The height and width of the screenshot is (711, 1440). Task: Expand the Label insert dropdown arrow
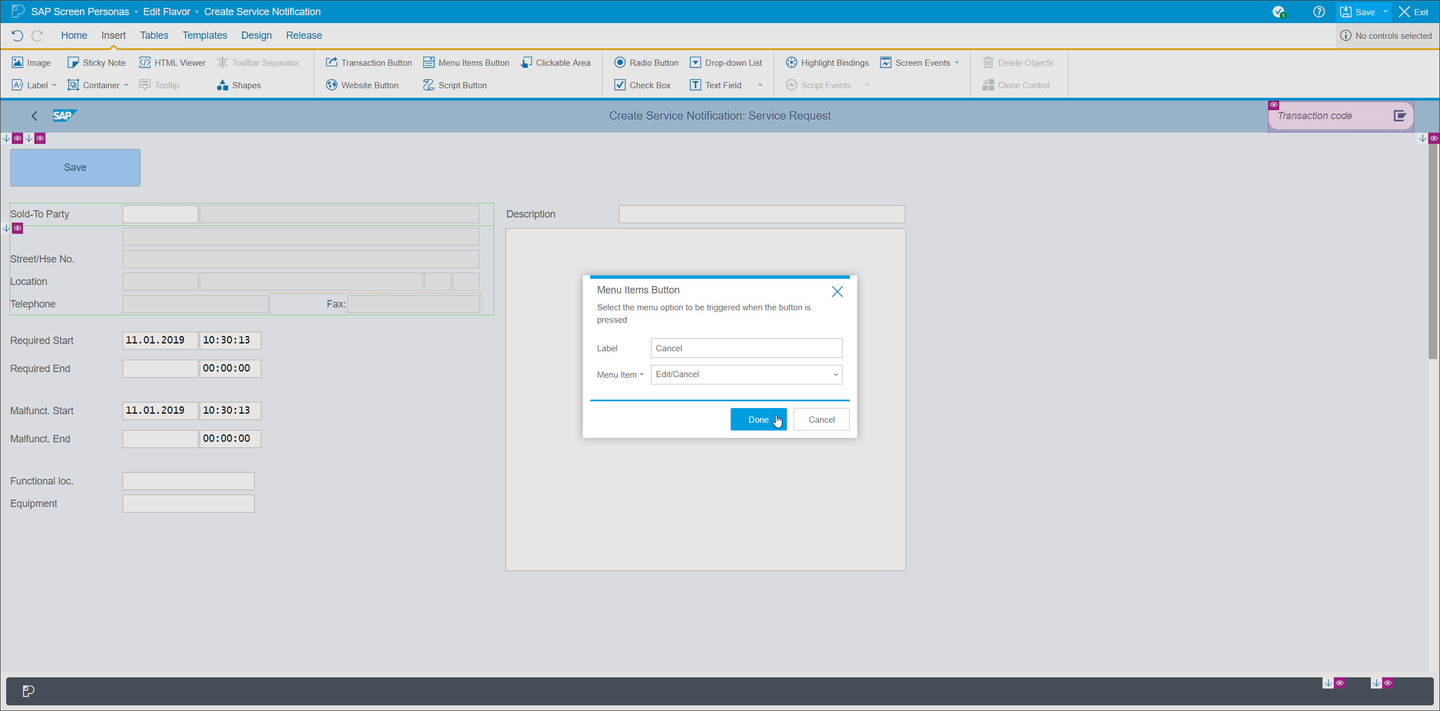54,85
